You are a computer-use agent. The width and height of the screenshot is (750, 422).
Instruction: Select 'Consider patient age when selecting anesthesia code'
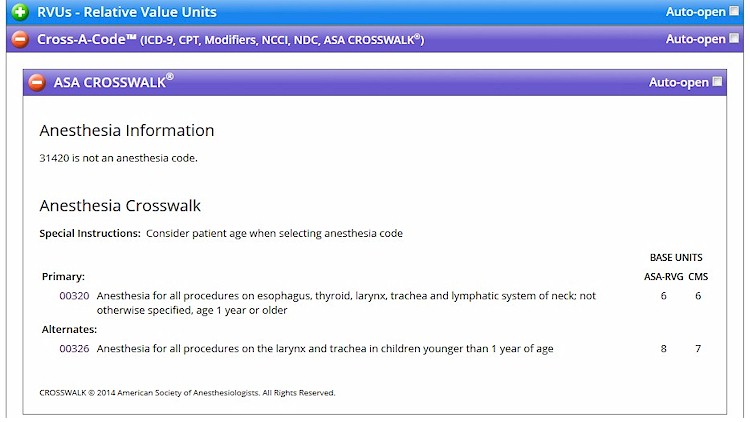pyautogui.click(x=274, y=233)
